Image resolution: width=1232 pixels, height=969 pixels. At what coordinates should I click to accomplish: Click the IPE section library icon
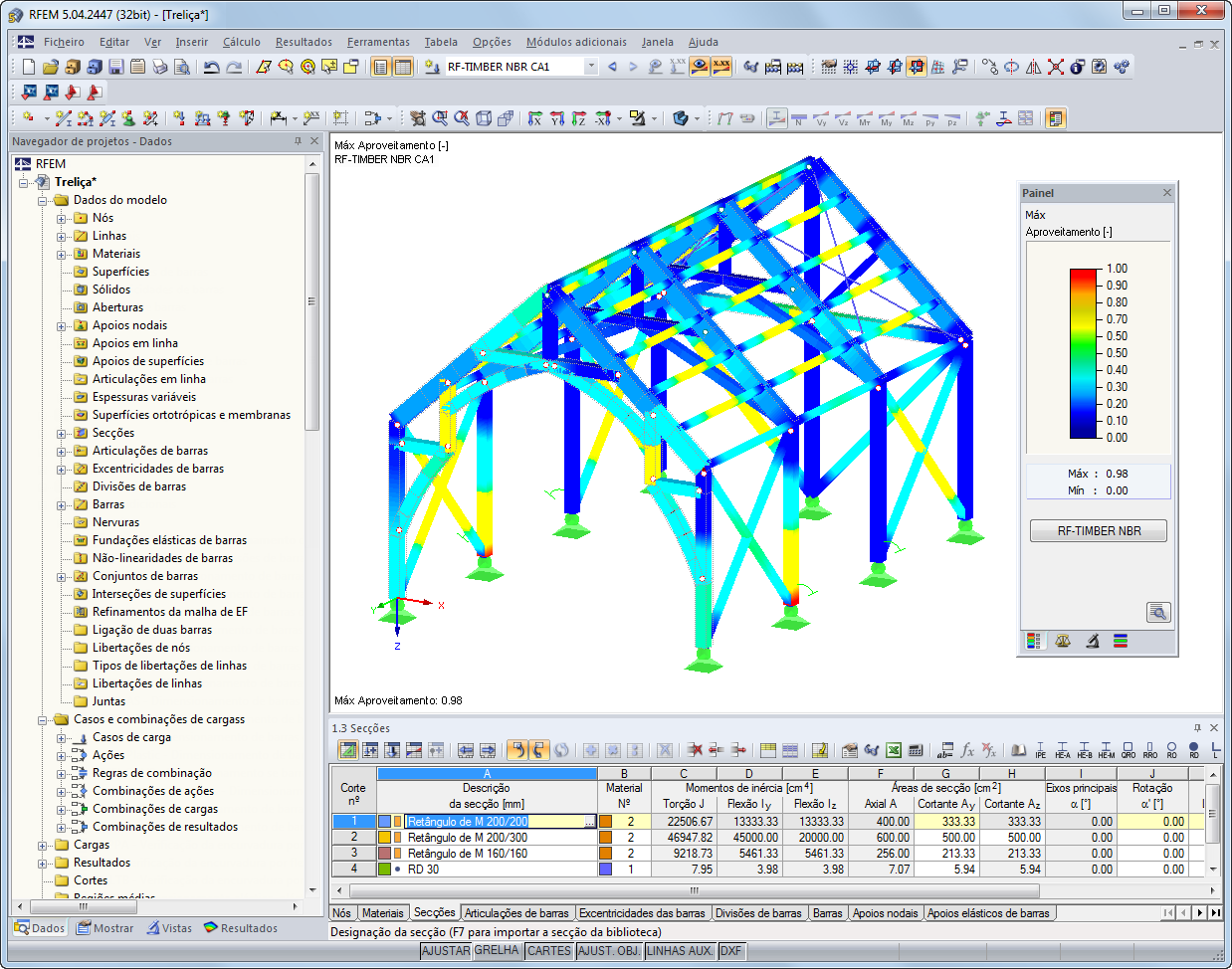click(1041, 750)
